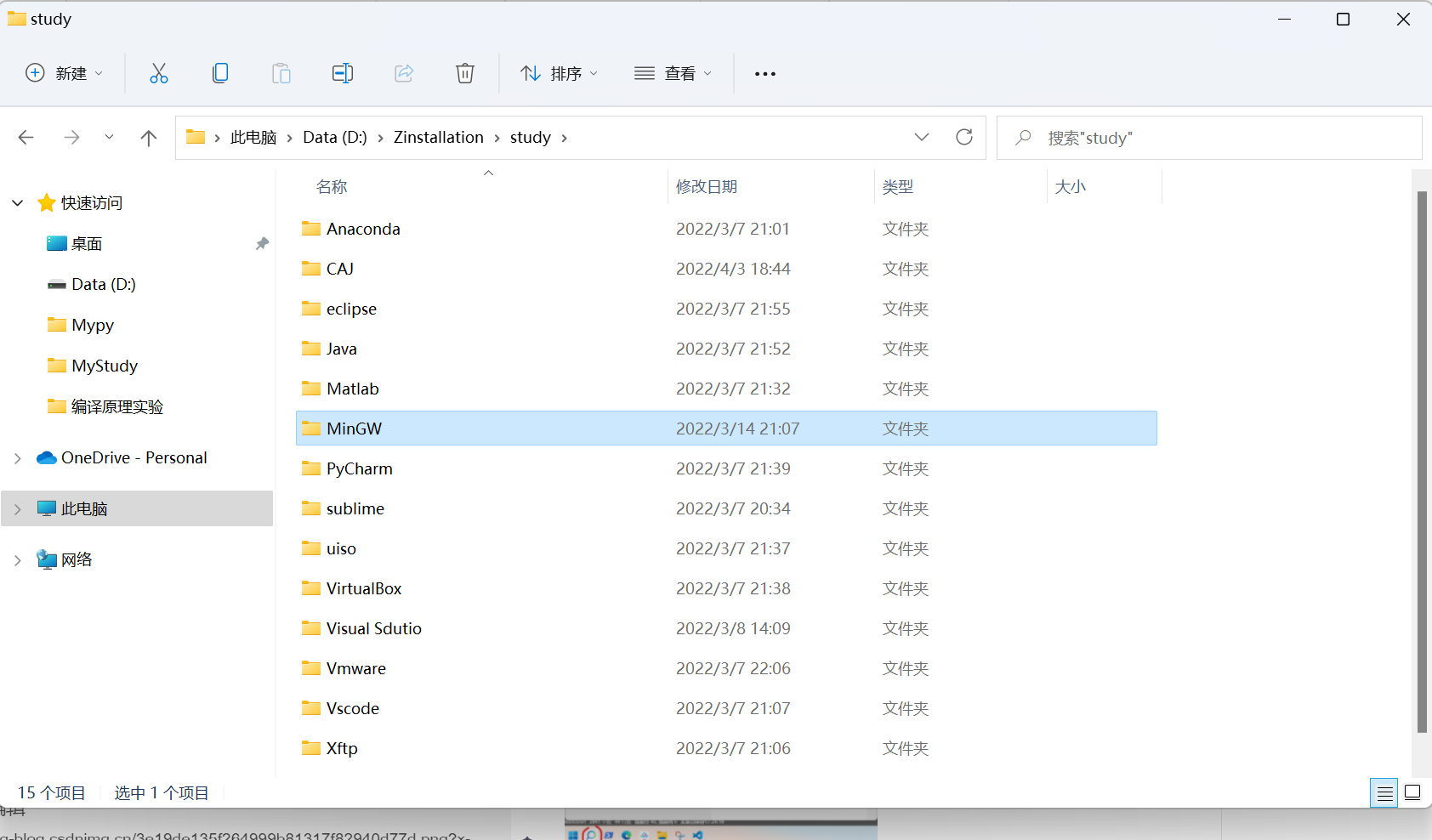Image resolution: width=1432 pixels, height=840 pixels.
Task: Click the Paste clipboard icon
Action: point(281,73)
